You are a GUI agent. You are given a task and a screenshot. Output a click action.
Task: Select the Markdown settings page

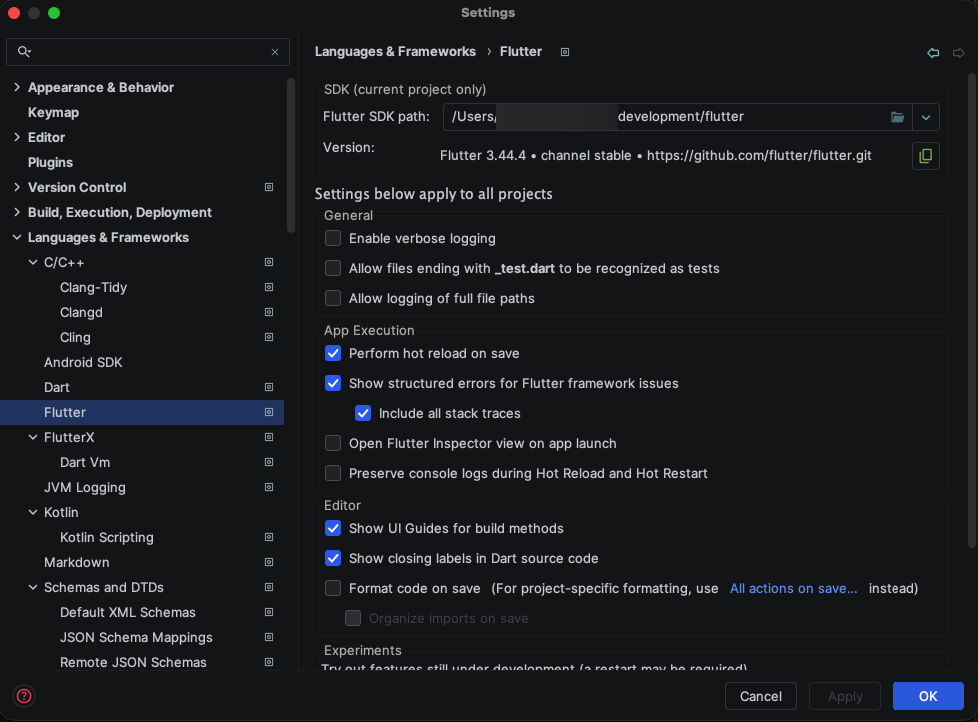coord(77,562)
